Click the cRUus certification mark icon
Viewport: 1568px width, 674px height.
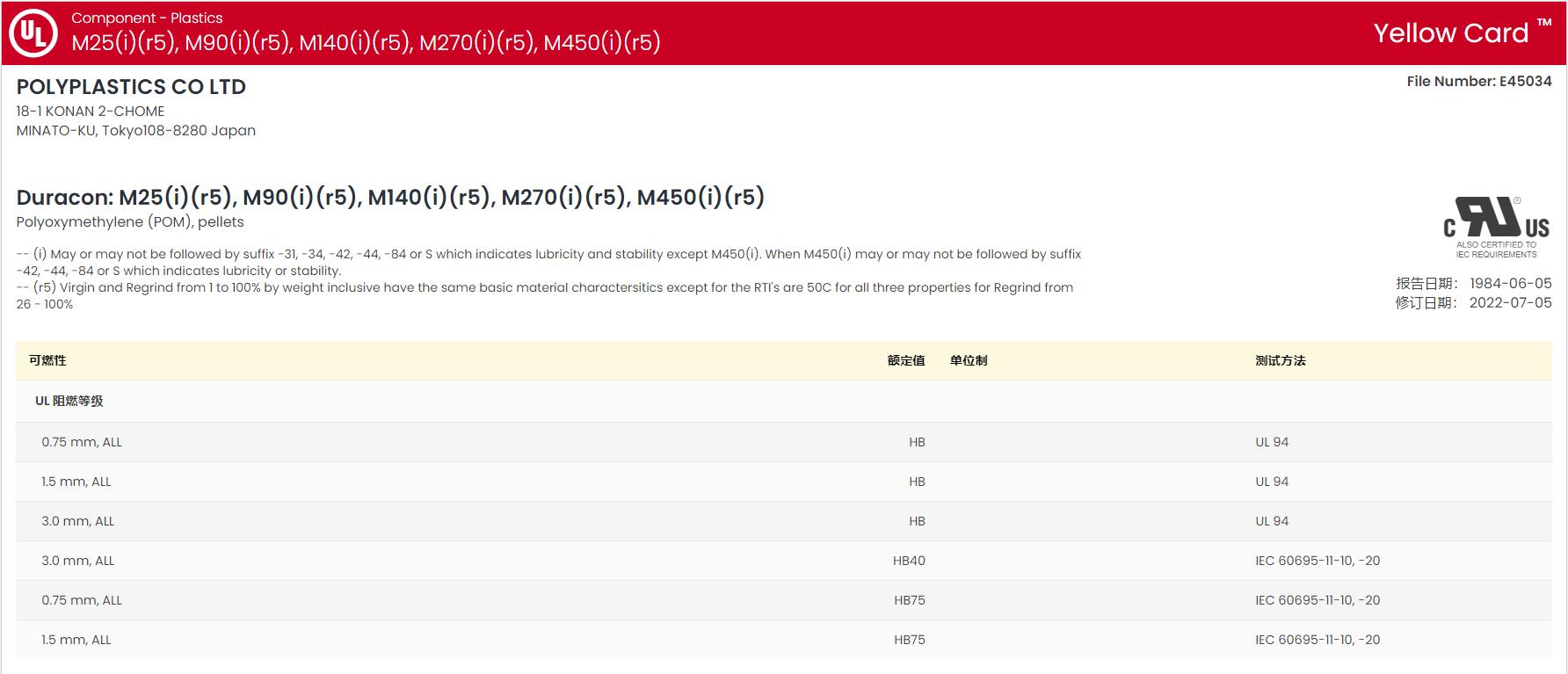coord(1496,227)
